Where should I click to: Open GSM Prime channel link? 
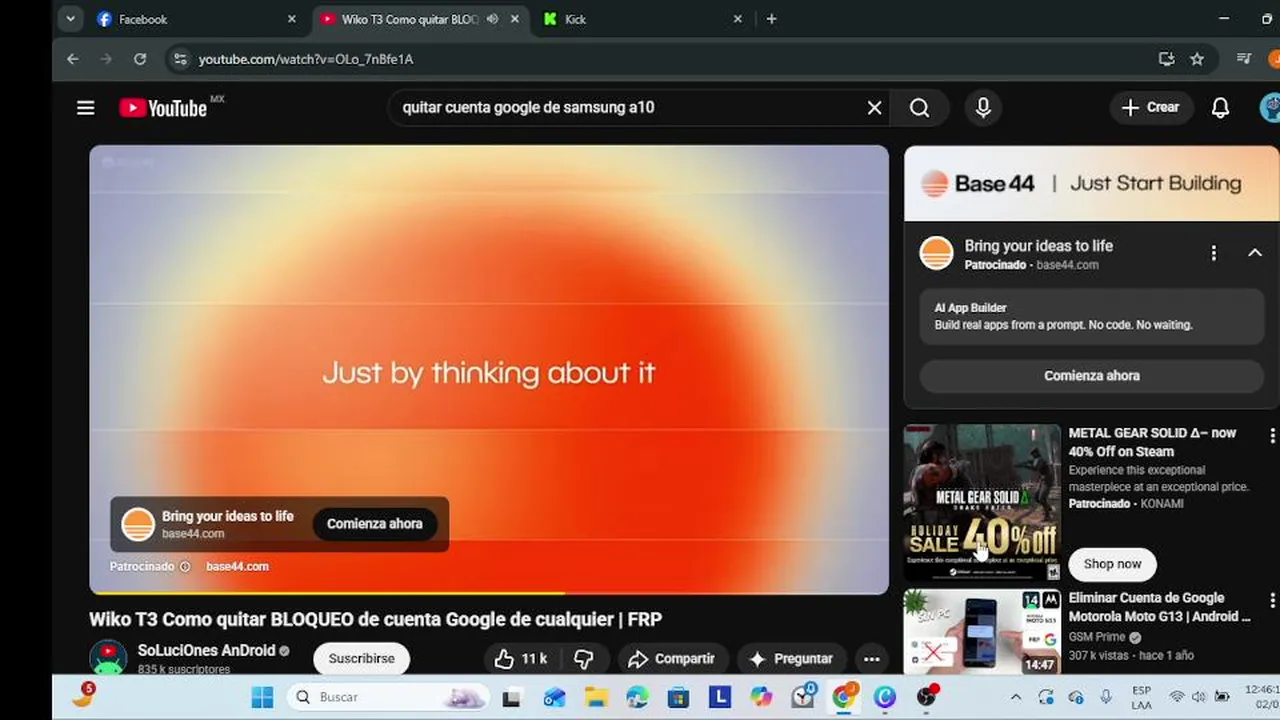tap(1097, 636)
